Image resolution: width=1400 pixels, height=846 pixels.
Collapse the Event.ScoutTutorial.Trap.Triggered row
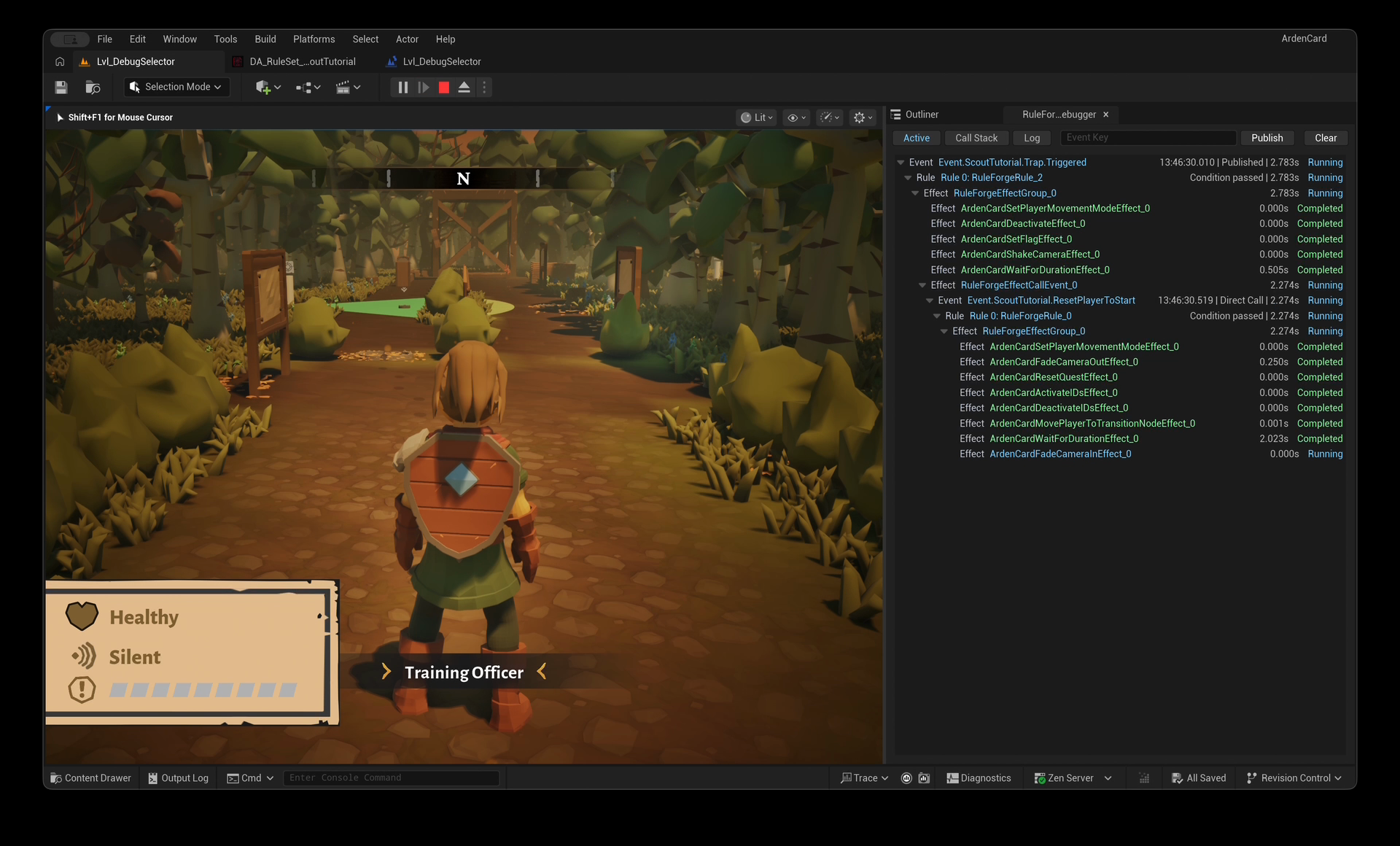point(901,163)
